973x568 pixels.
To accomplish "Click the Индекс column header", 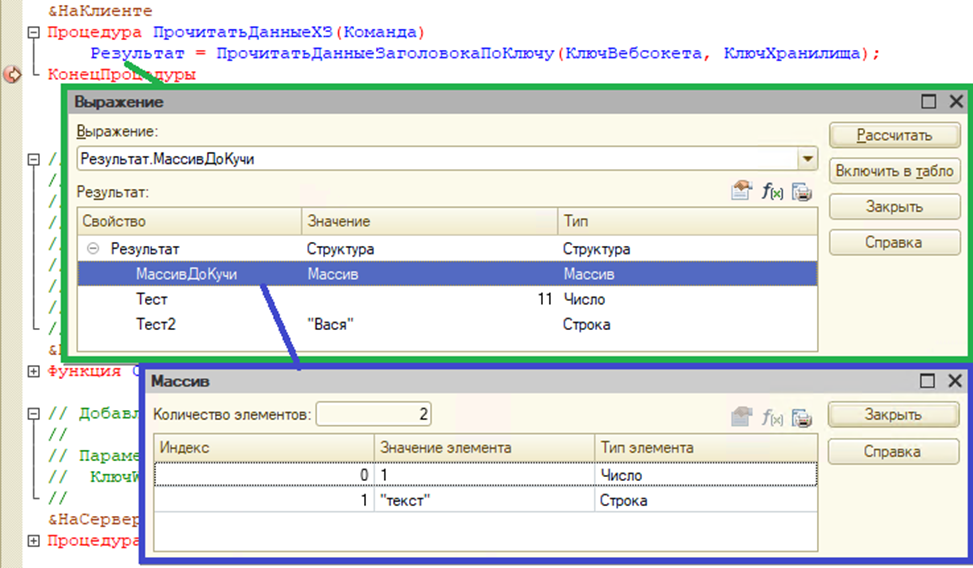I will coord(264,448).
